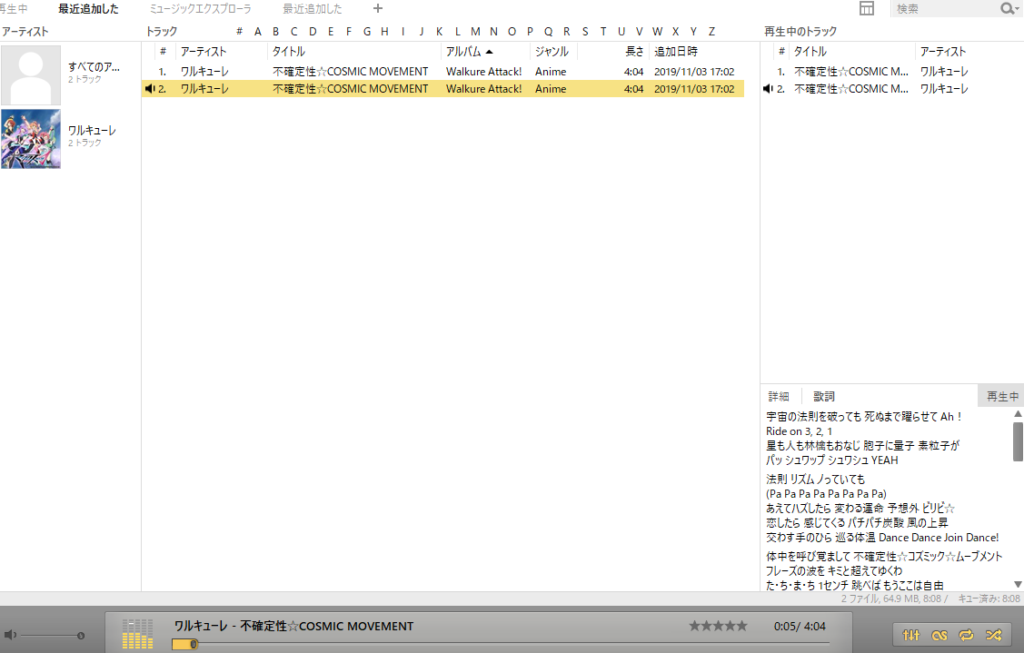This screenshot has height=653, width=1024.
Task: Toggle repeat mode
Action: tap(967, 635)
